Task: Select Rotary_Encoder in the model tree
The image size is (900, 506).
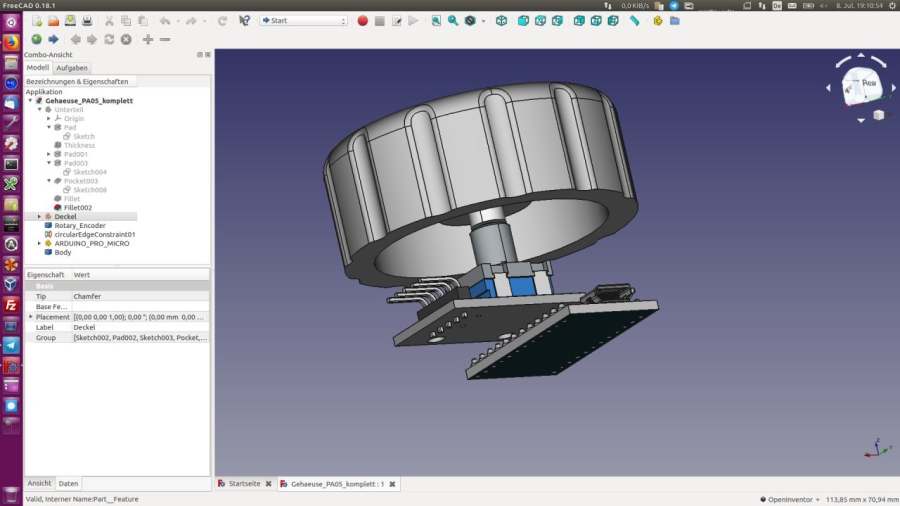Action: pyautogui.click(x=80, y=225)
